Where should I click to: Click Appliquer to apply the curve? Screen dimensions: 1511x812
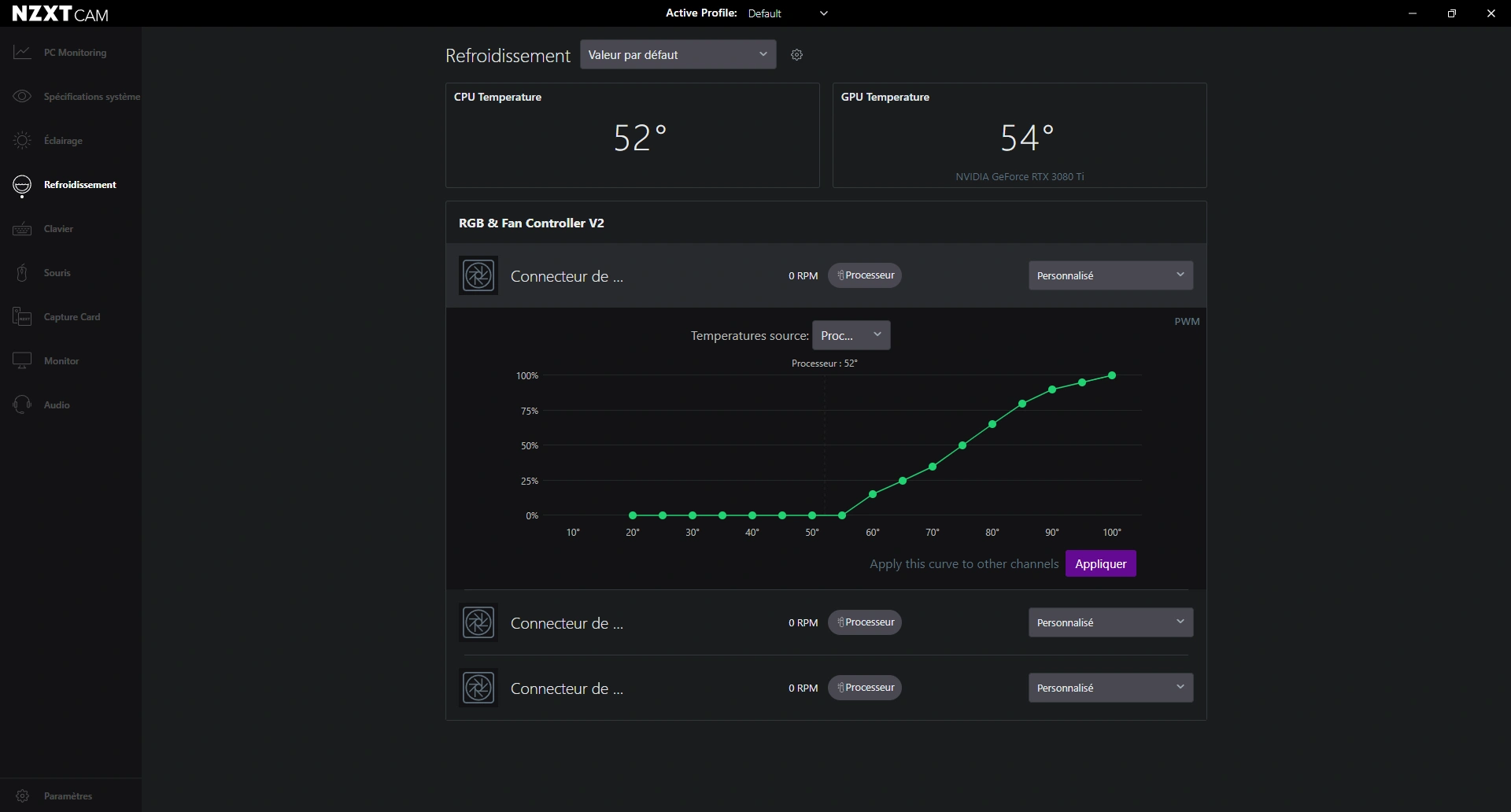(x=1100, y=563)
